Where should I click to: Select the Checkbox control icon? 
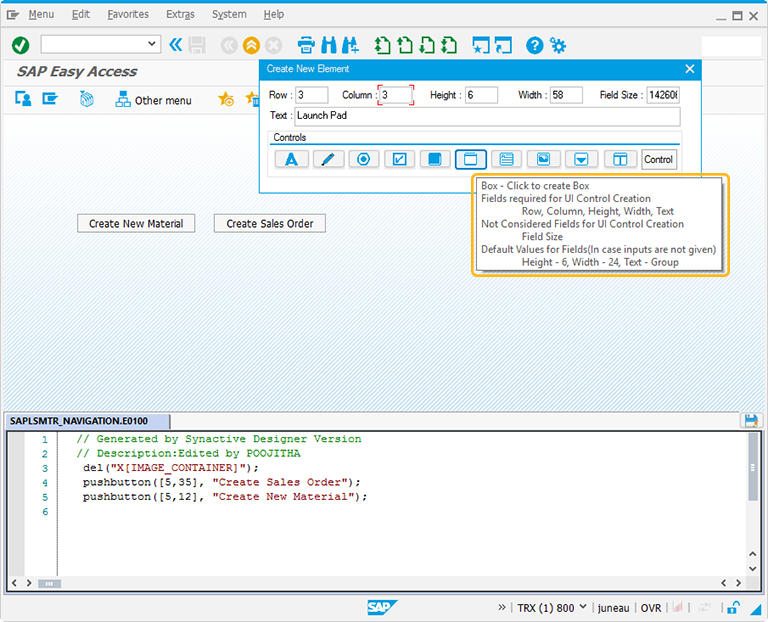click(x=399, y=159)
